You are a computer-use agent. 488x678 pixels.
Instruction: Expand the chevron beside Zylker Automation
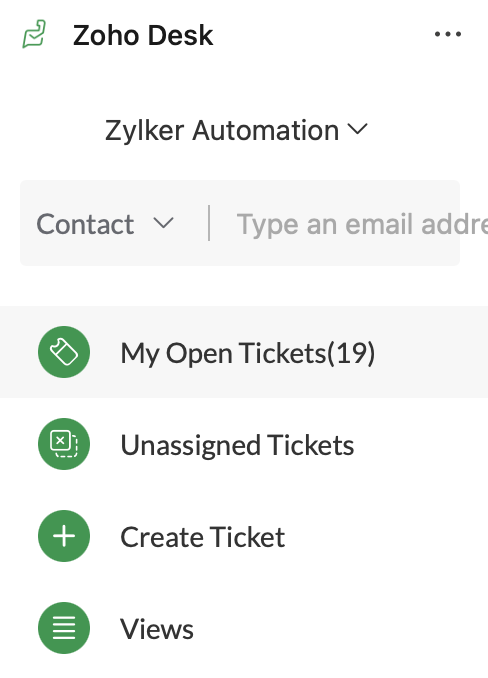pyautogui.click(x=357, y=129)
